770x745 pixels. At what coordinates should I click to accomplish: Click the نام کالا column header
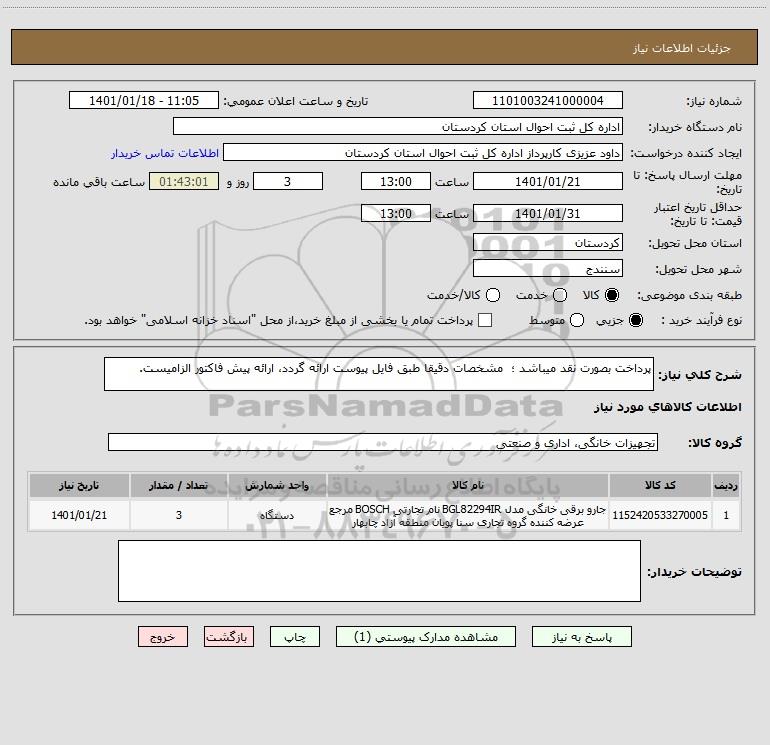tap(468, 485)
